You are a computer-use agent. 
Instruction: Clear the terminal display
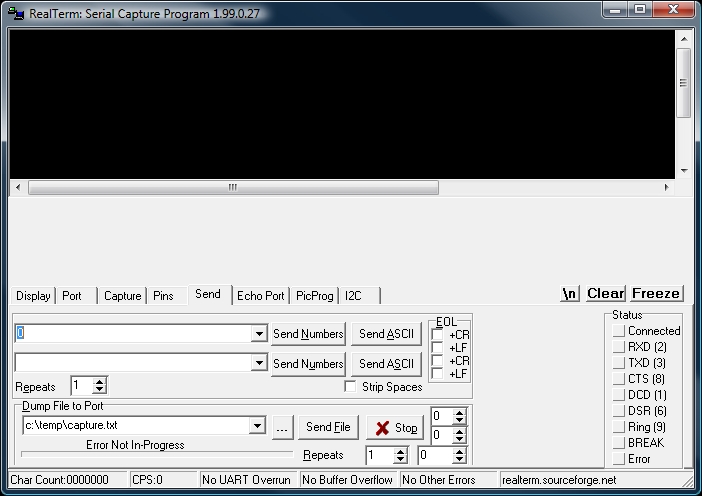coord(606,294)
